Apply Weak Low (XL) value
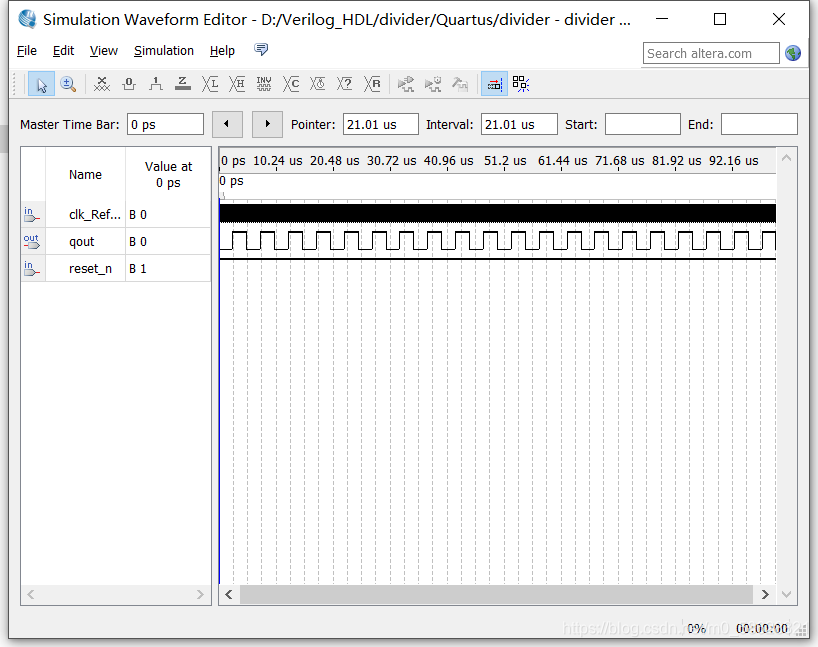This screenshot has height=647, width=818. 210,84
